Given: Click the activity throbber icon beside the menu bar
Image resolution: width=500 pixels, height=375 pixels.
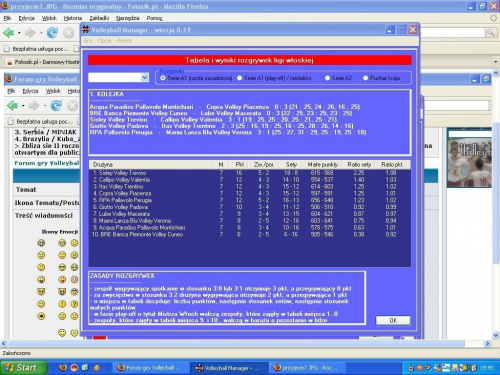Looking at the screenshot, I should (x=493, y=18).
